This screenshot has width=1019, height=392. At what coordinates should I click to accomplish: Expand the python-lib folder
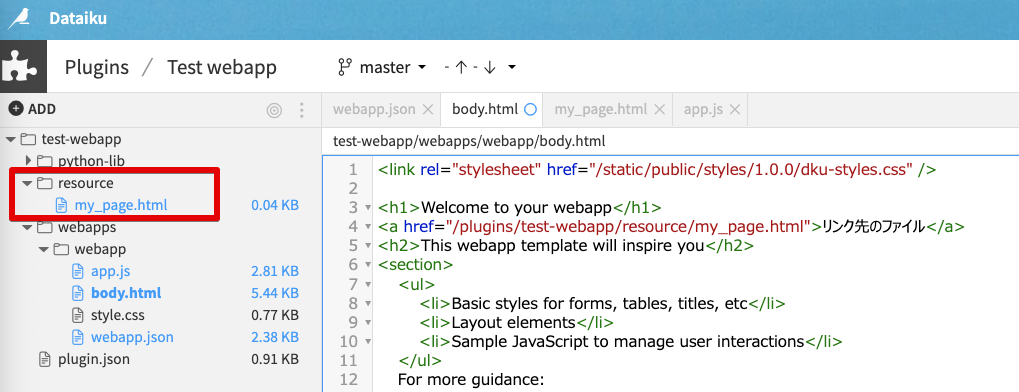point(28,160)
